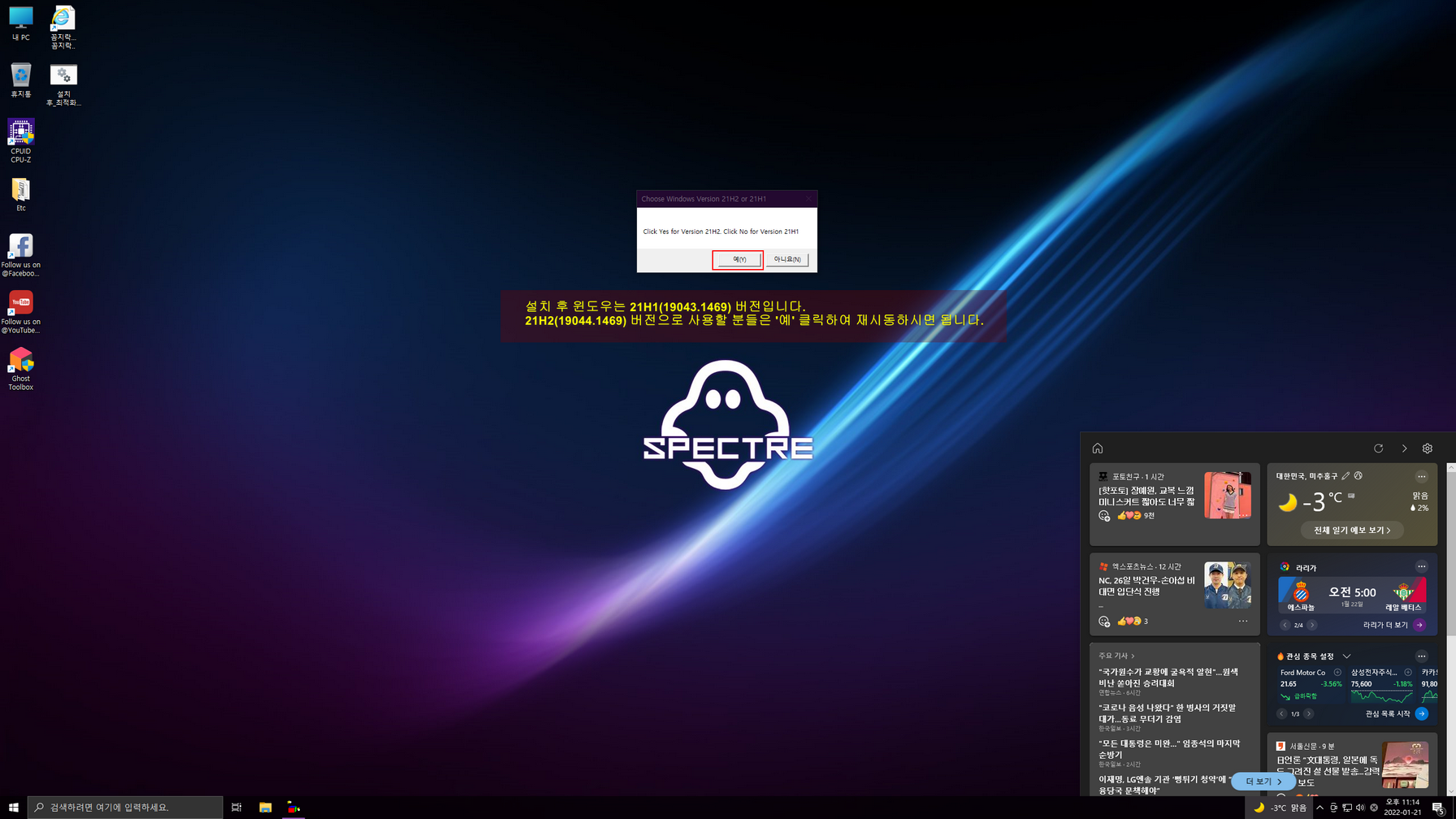Open the 엑스포츠뉴스 NC 입단식 article

click(1174, 594)
